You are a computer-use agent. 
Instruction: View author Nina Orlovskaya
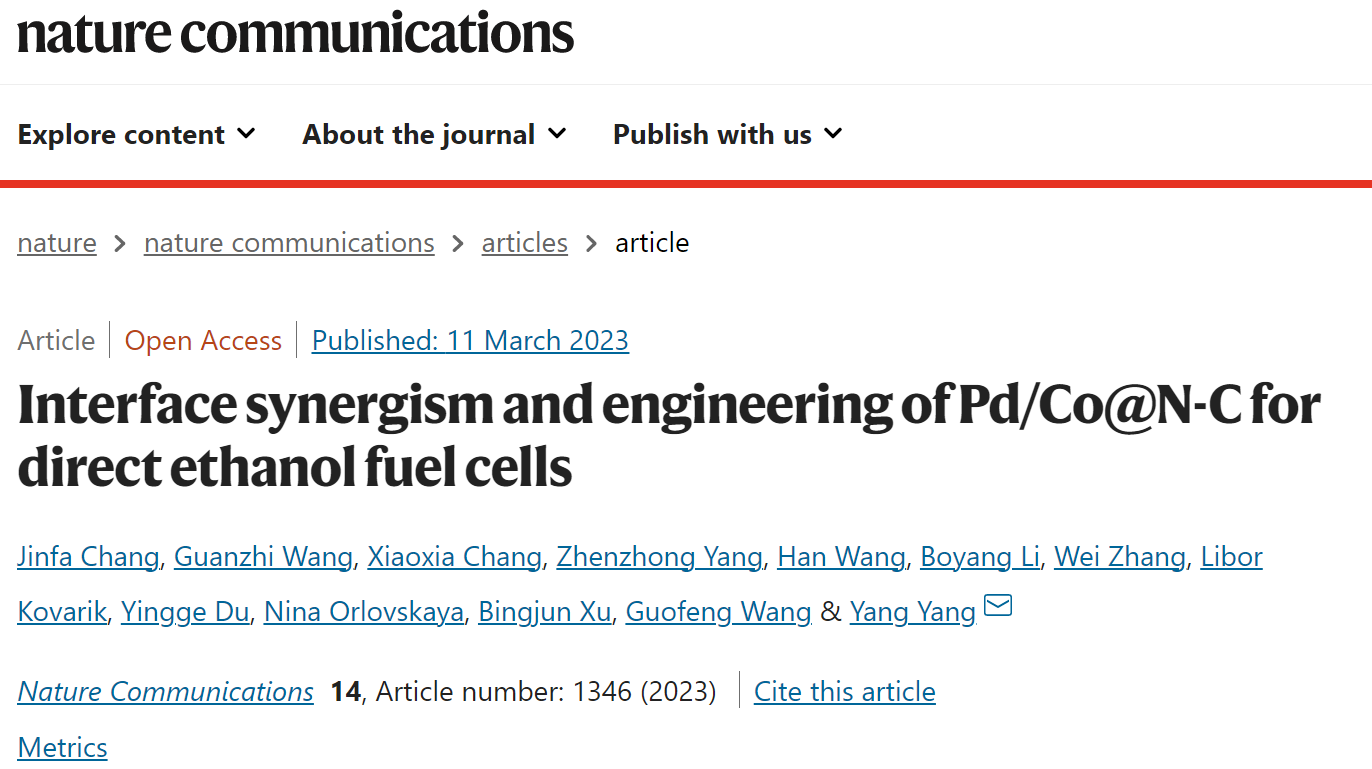pyautogui.click(x=364, y=612)
